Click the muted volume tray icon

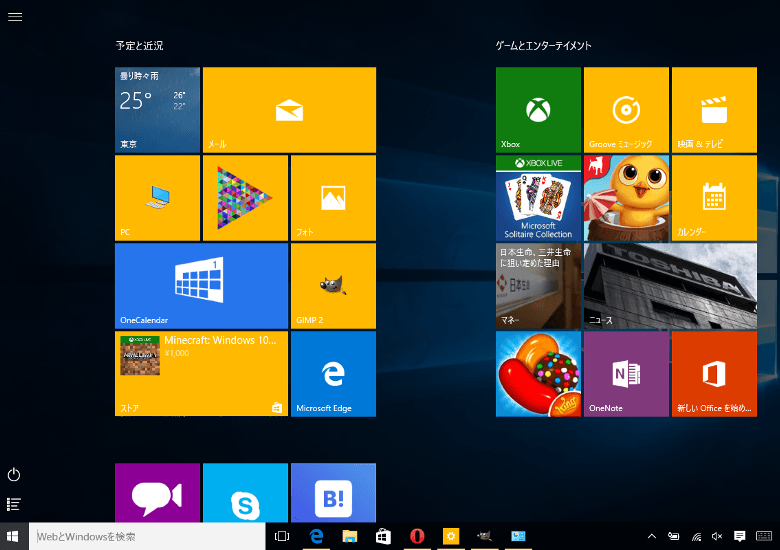click(x=717, y=536)
